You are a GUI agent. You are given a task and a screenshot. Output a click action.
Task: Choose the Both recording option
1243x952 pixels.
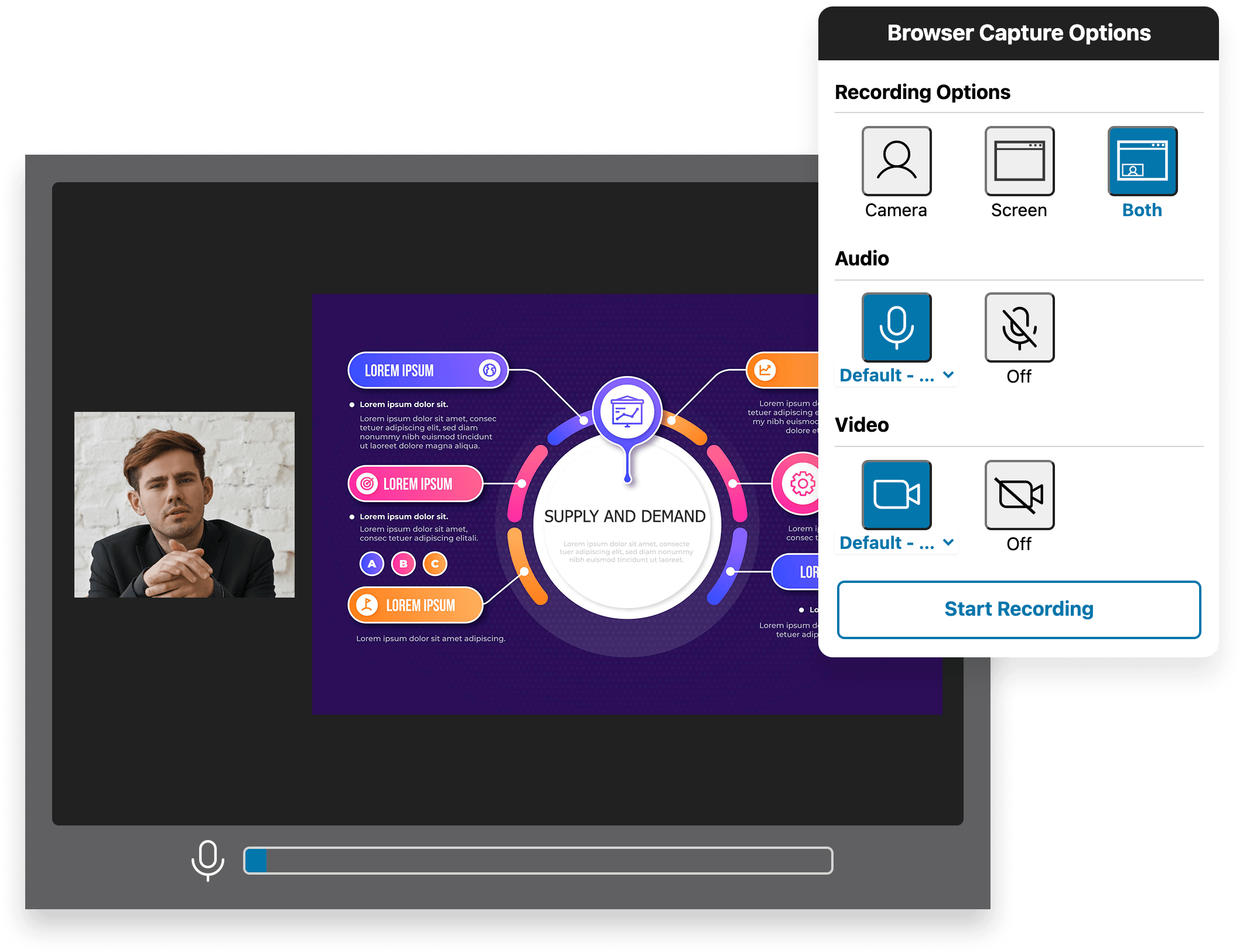tap(1142, 161)
